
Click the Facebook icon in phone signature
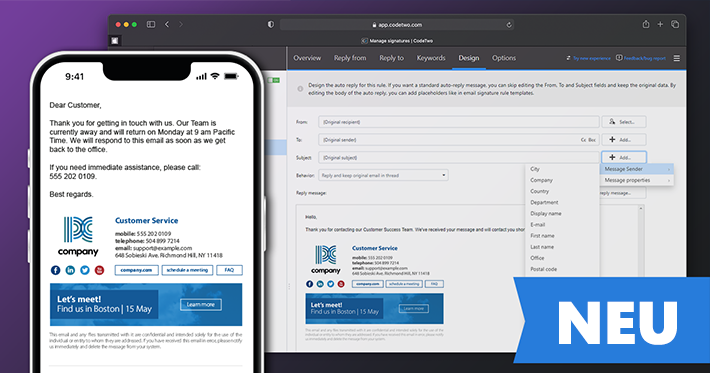55,270
